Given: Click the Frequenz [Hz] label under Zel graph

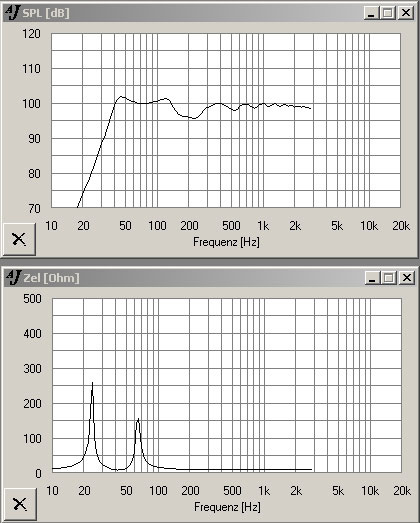Looking at the screenshot, I should [227, 507].
